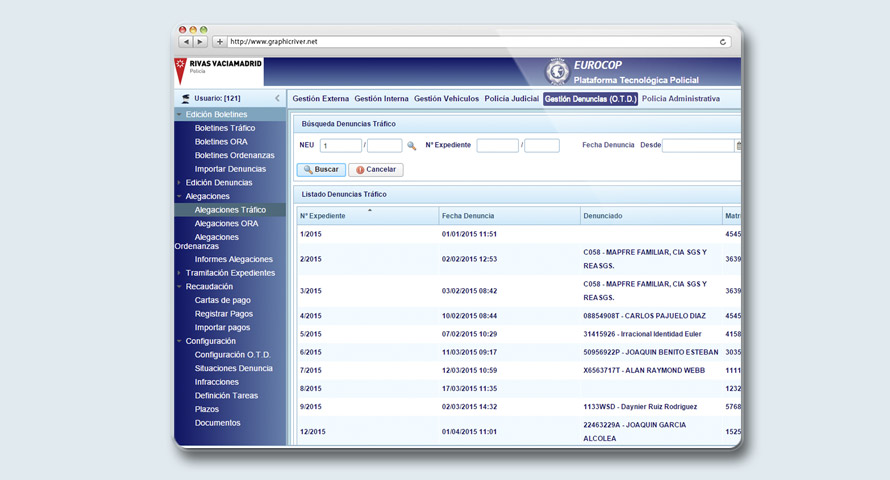Click the browser back arrow
890x480 pixels.
tap(186, 42)
